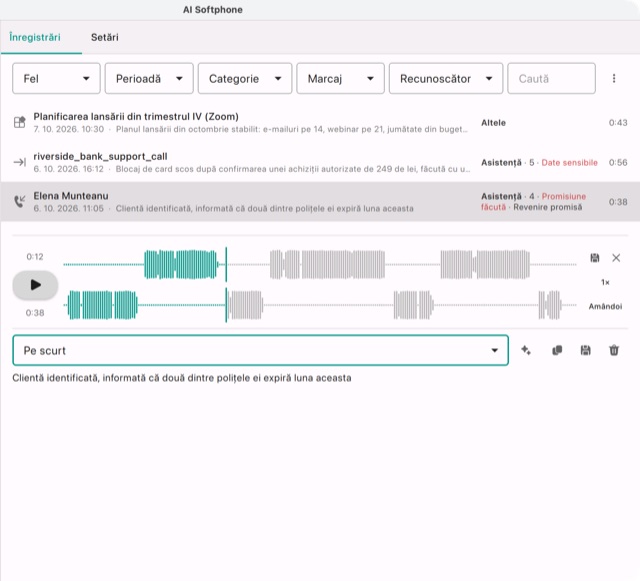Seek in the upper waveform track

(x=320, y=265)
